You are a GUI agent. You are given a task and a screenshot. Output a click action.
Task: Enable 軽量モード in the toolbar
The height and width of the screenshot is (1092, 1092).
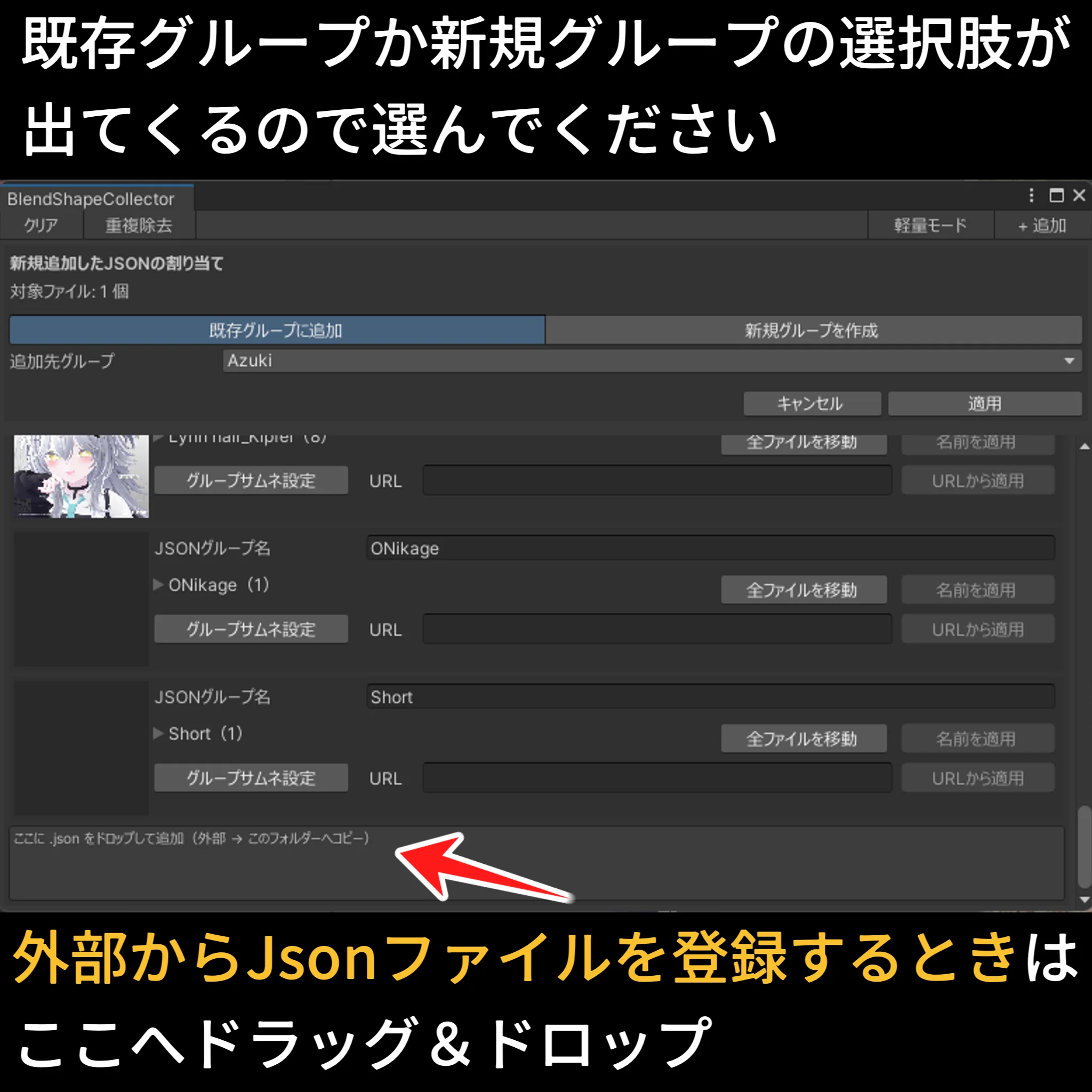coord(932,225)
